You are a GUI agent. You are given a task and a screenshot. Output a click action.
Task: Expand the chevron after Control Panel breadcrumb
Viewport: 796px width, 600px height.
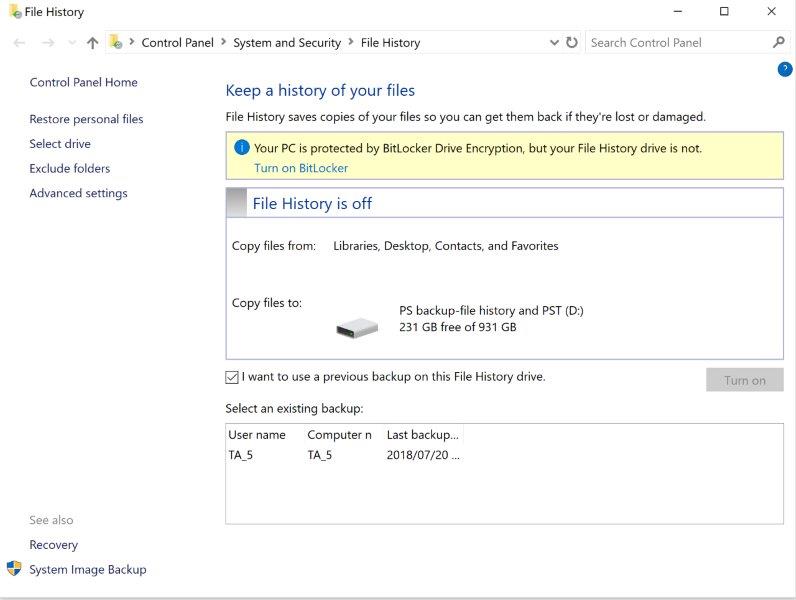pos(224,43)
